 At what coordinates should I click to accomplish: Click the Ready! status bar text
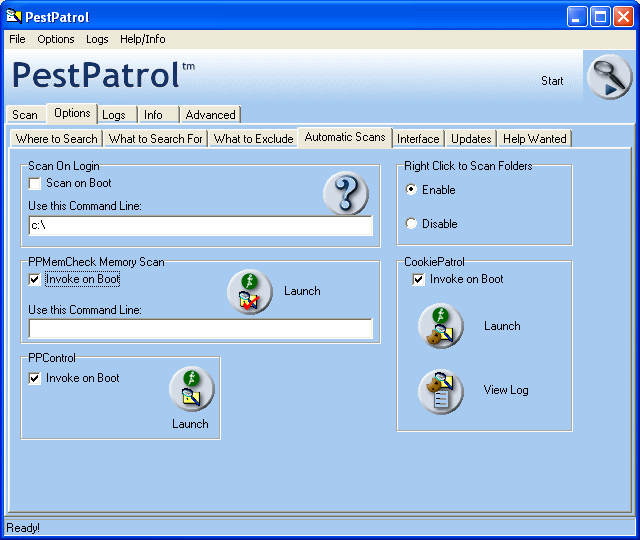pyautogui.click(x=23, y=528)
